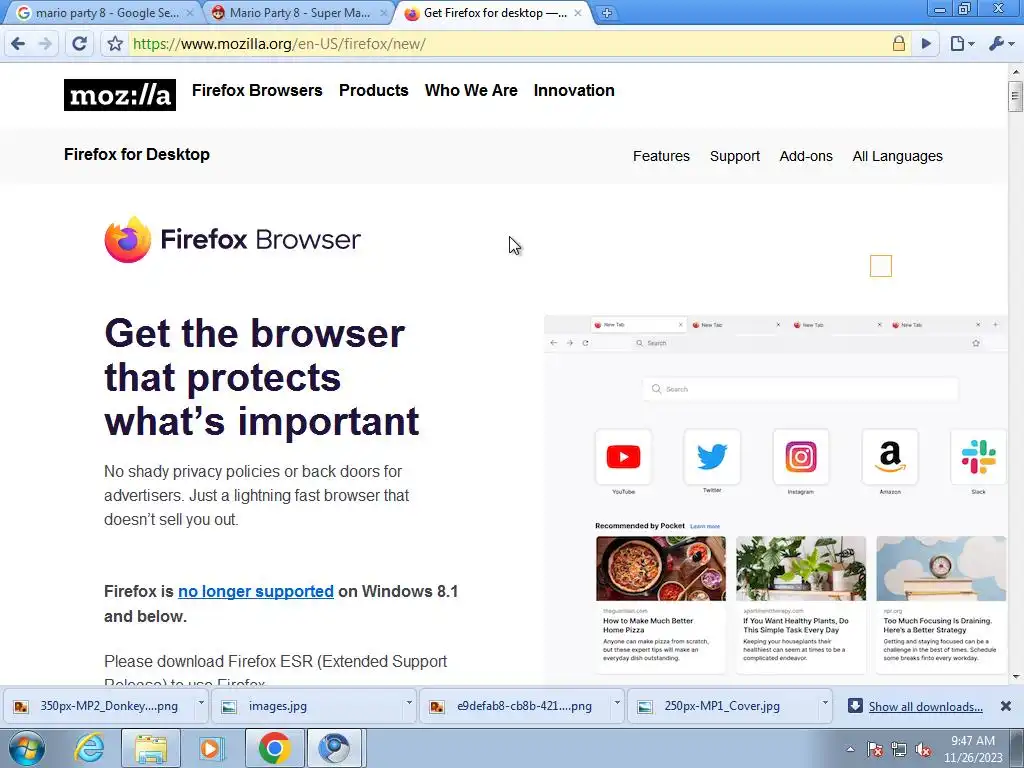Reload the page with the refresh icon

pyautogui.click(x=80, y=44)
